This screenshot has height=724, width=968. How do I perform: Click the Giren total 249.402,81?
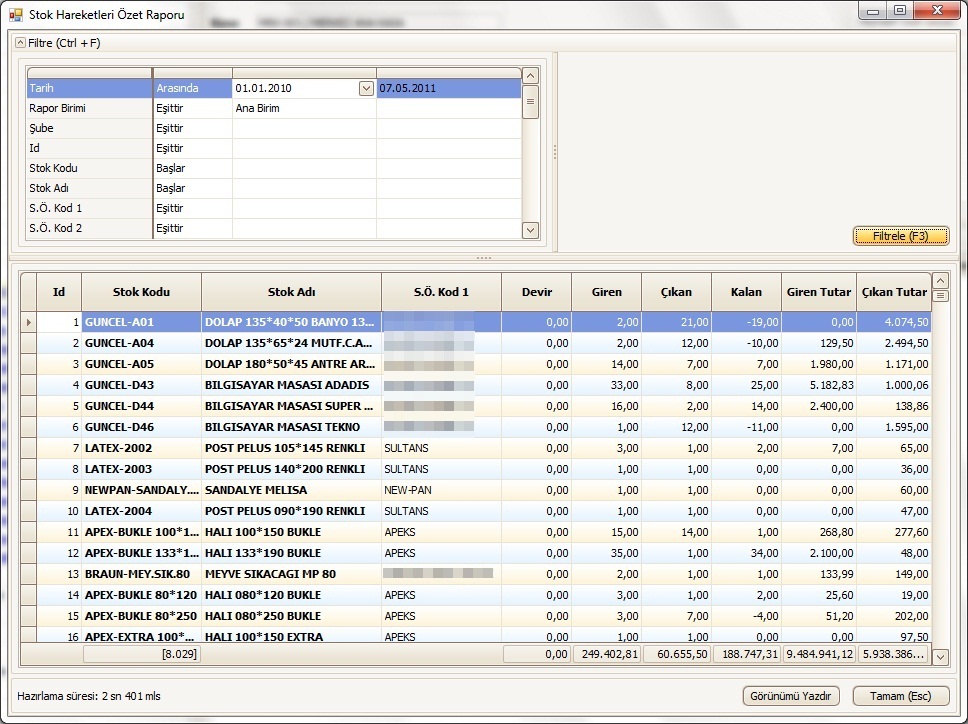[607, 654]
